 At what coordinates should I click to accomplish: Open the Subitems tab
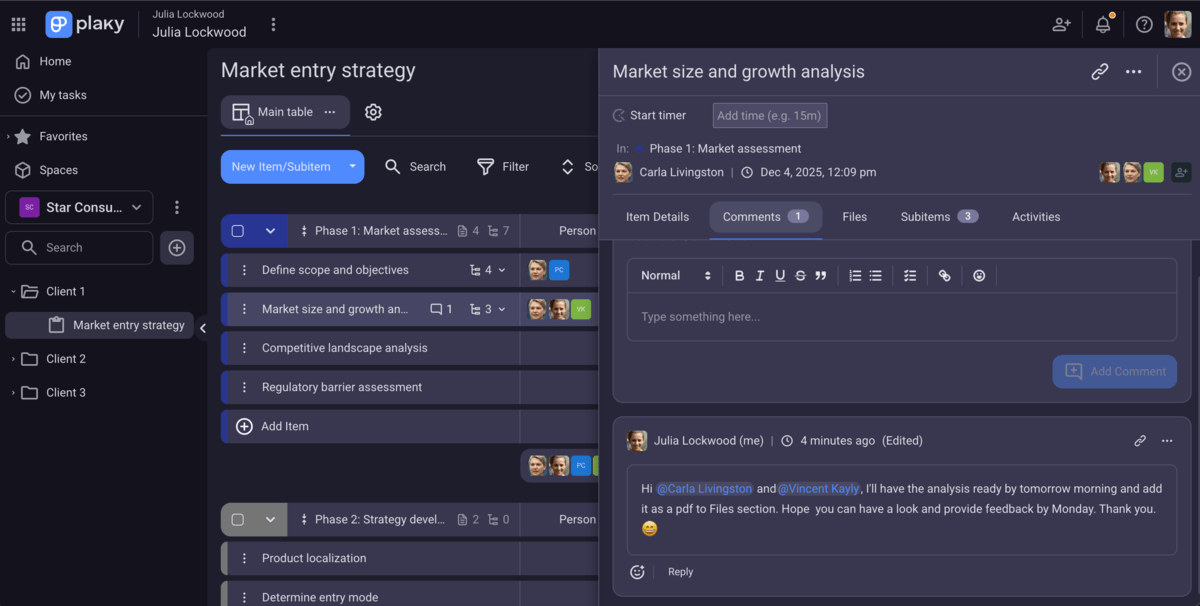point(938,217)
